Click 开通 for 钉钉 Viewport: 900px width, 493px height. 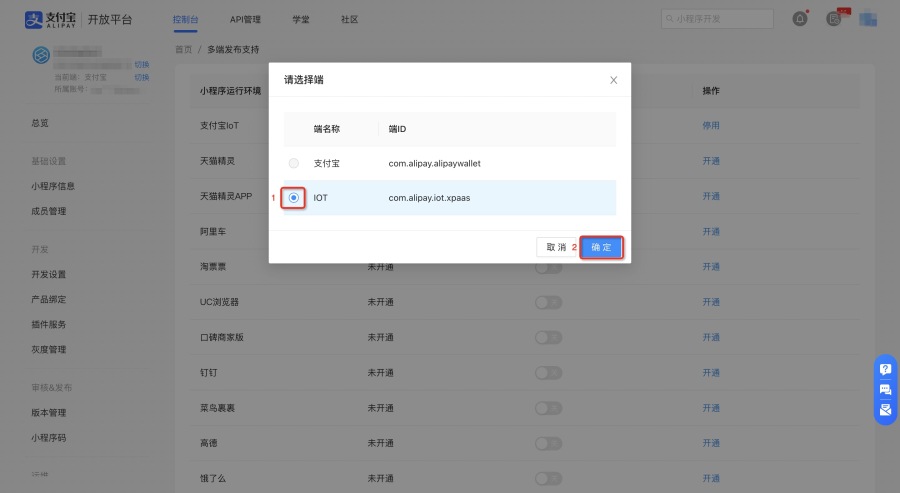tap(711, 372)
